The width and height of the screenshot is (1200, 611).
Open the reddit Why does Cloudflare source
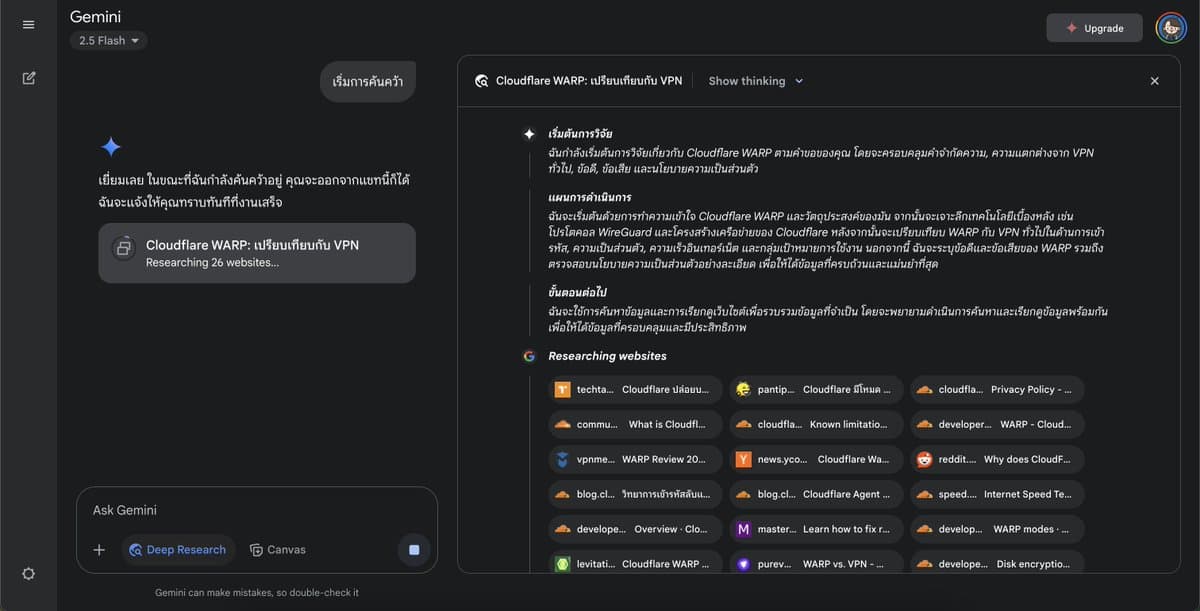[x=997, y=459]
